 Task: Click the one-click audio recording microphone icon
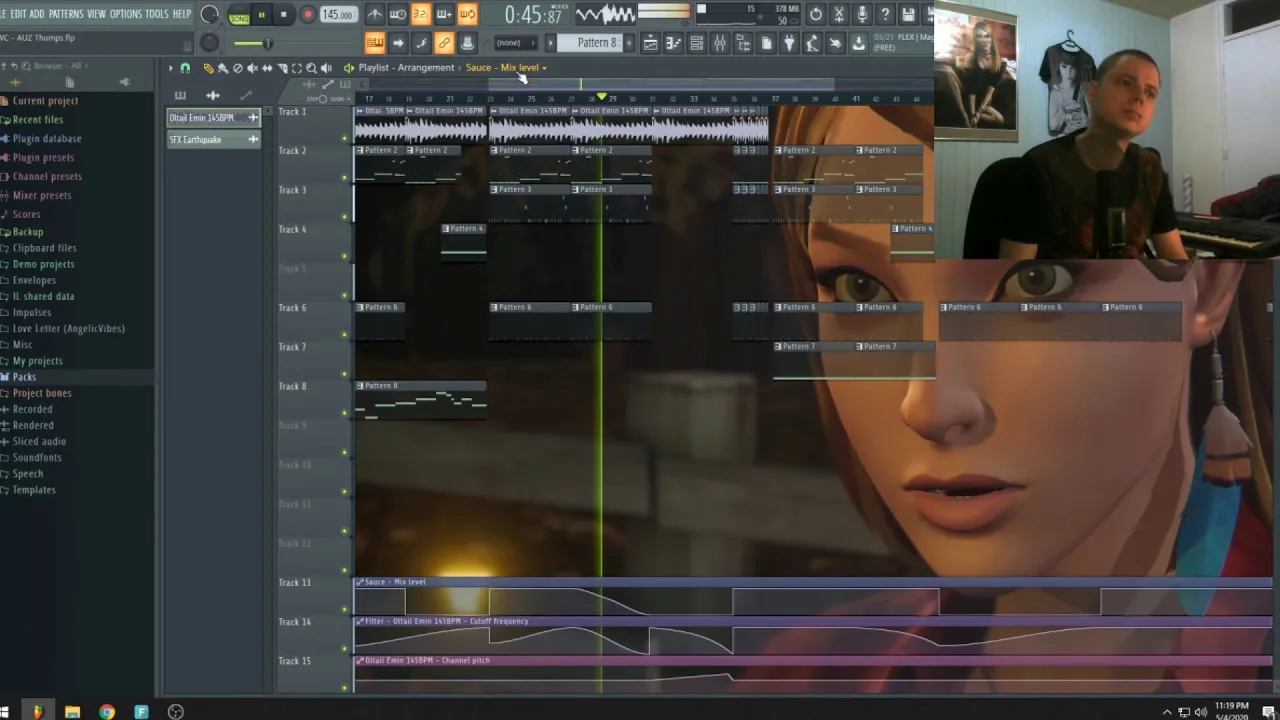pyautogui.click(x=862, y=14)
